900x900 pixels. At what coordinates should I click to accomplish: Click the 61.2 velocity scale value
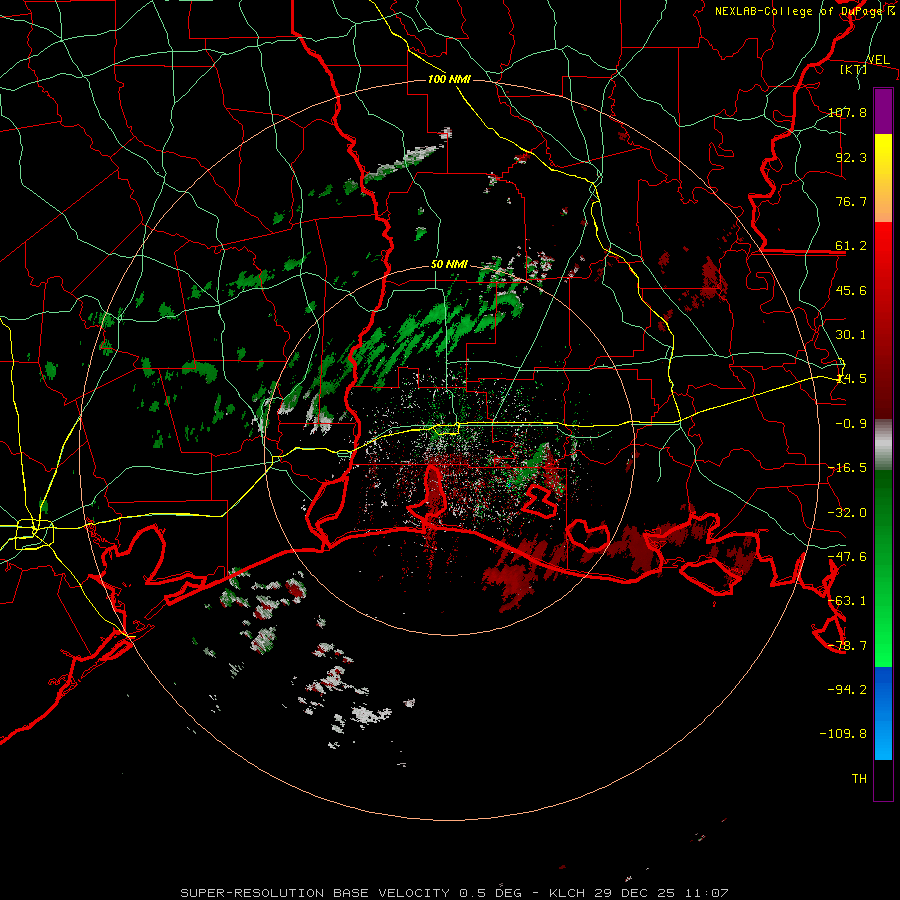[851, 246]
